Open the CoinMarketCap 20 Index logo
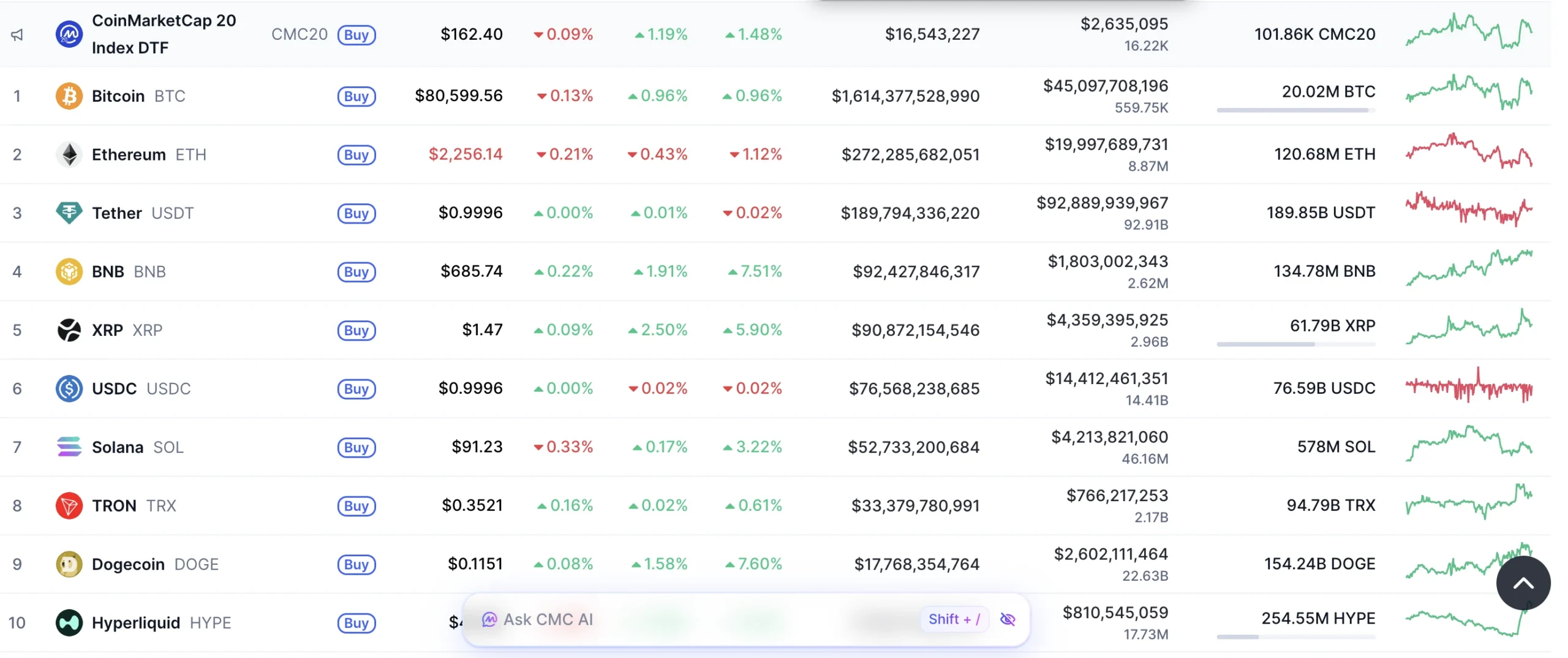 tap(69, 34)
